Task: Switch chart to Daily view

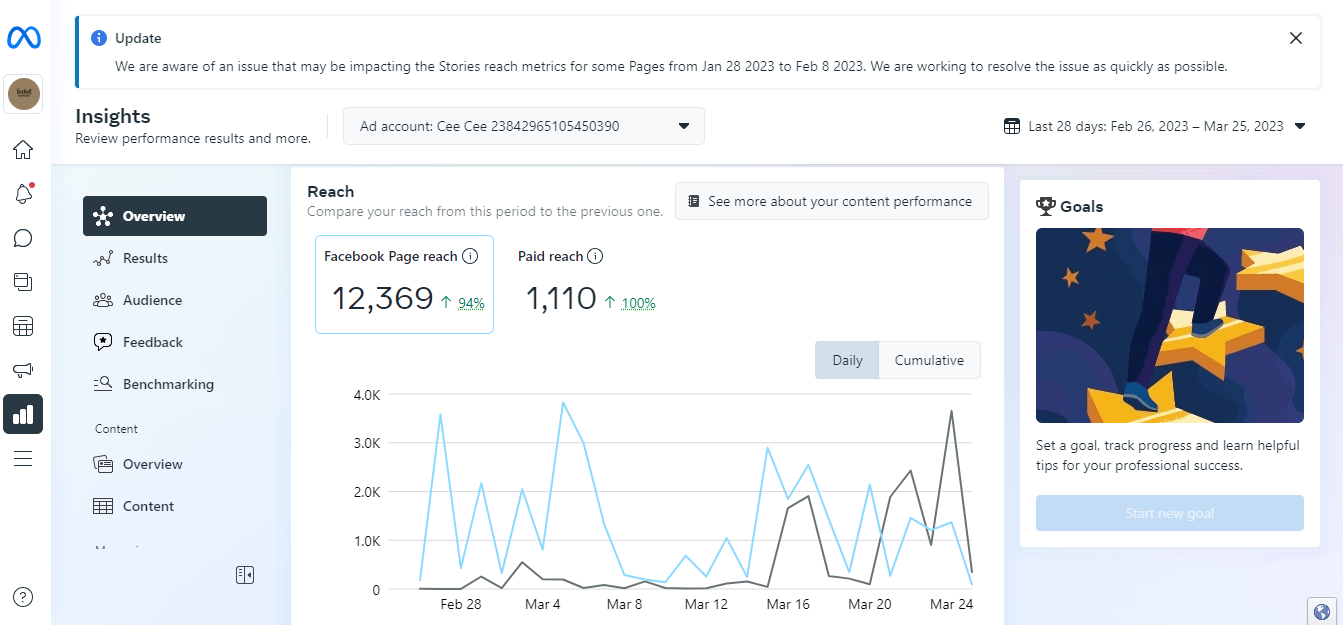Action: 847,360
